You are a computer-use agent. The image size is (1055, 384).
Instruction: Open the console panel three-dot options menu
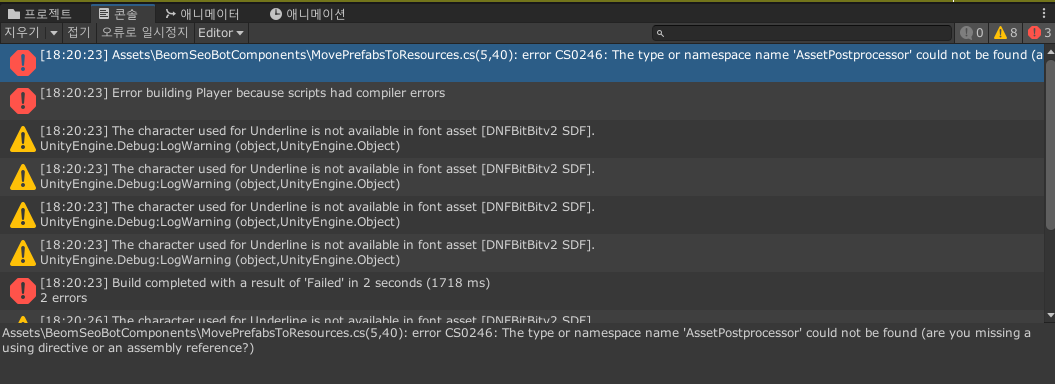pyautogui.click(x=1044, y=13)
